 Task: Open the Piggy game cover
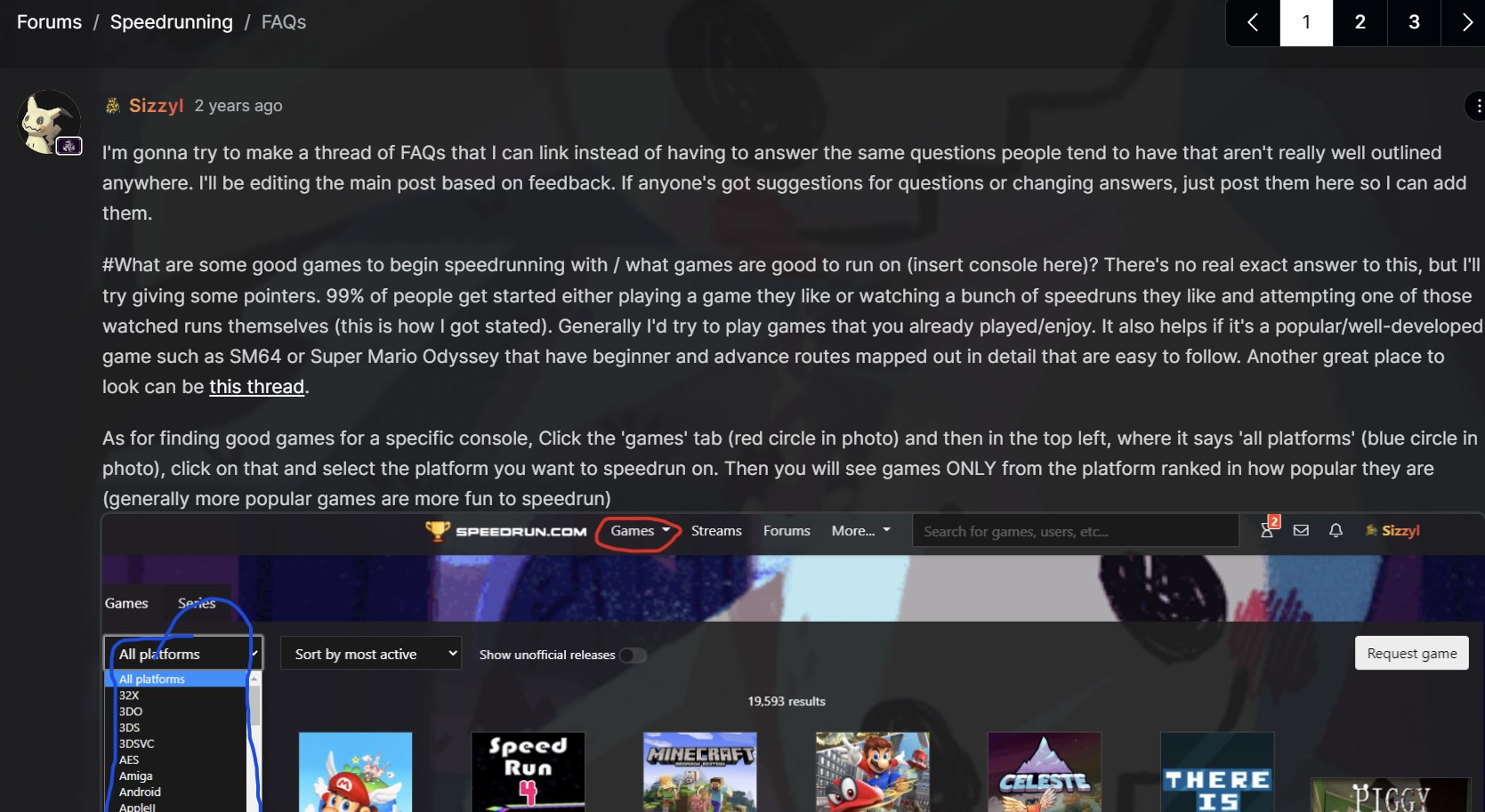(x=1391, y=794)
